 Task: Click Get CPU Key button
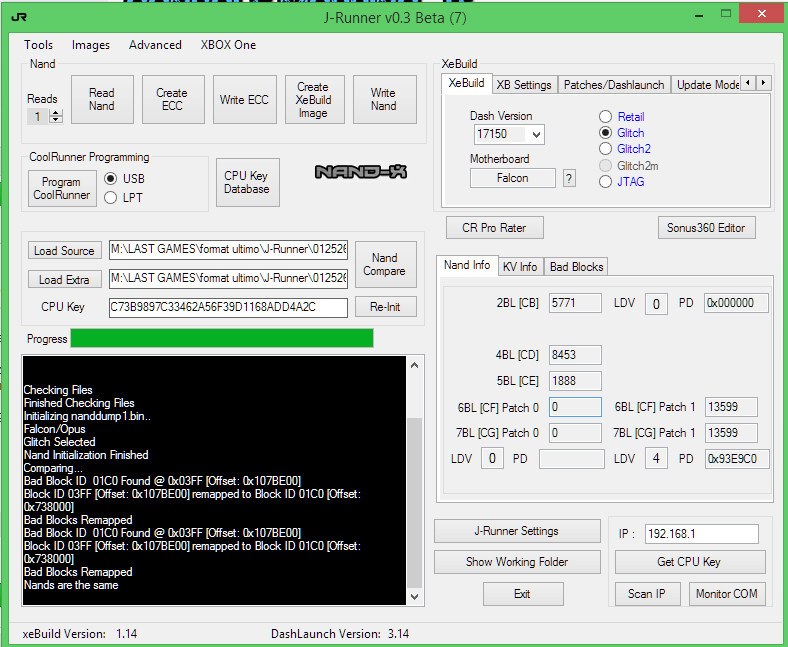point(690,562)
